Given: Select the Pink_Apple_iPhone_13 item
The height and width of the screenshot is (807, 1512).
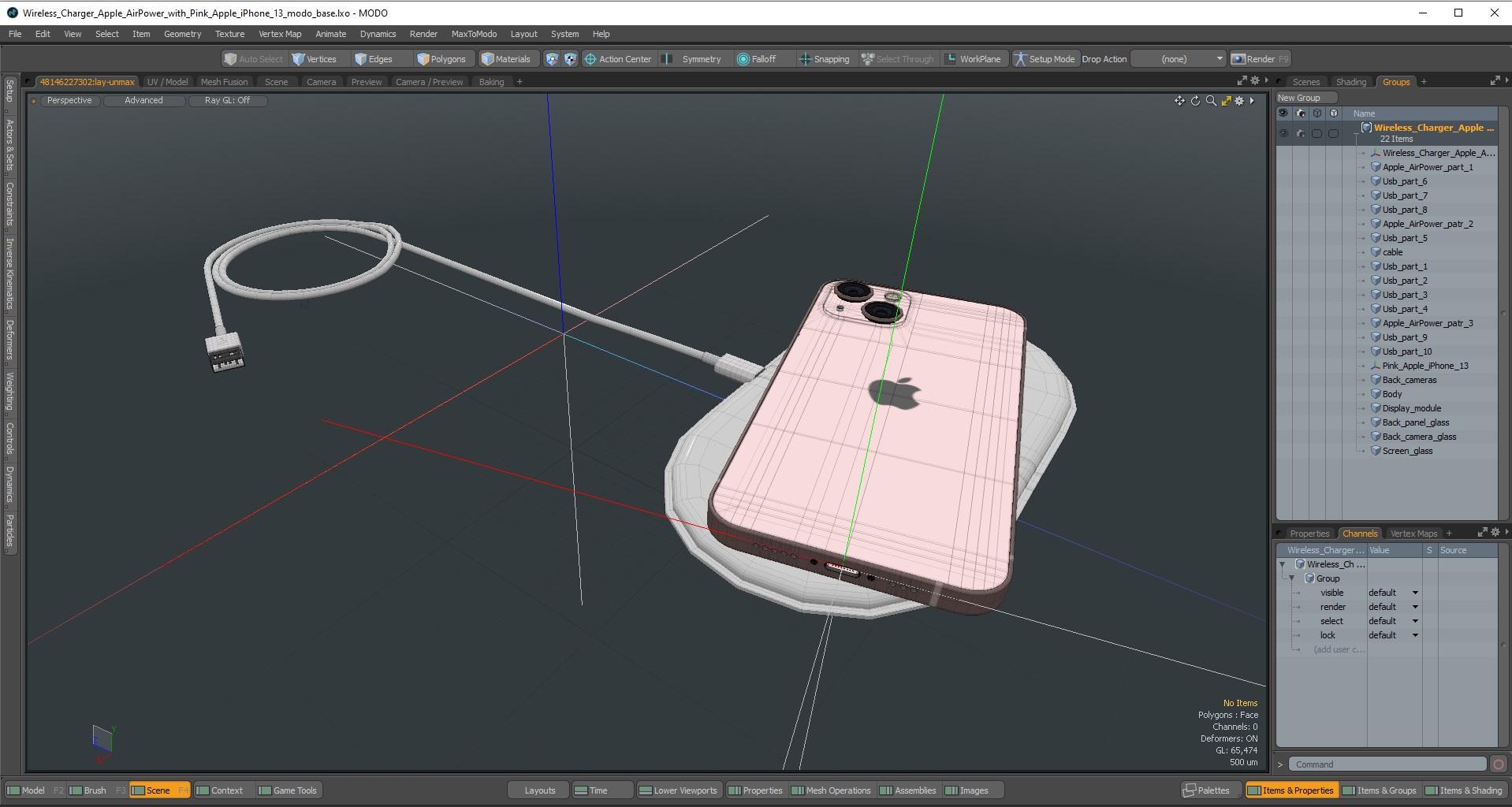Looking at the screenshot, I should click(1425, 366).
